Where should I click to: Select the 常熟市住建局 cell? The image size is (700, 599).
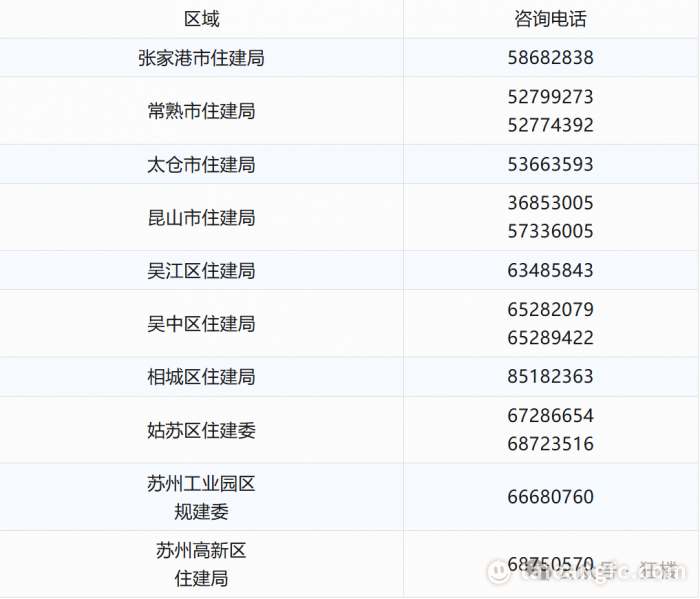pyautogui.click(x=201, y=111)
